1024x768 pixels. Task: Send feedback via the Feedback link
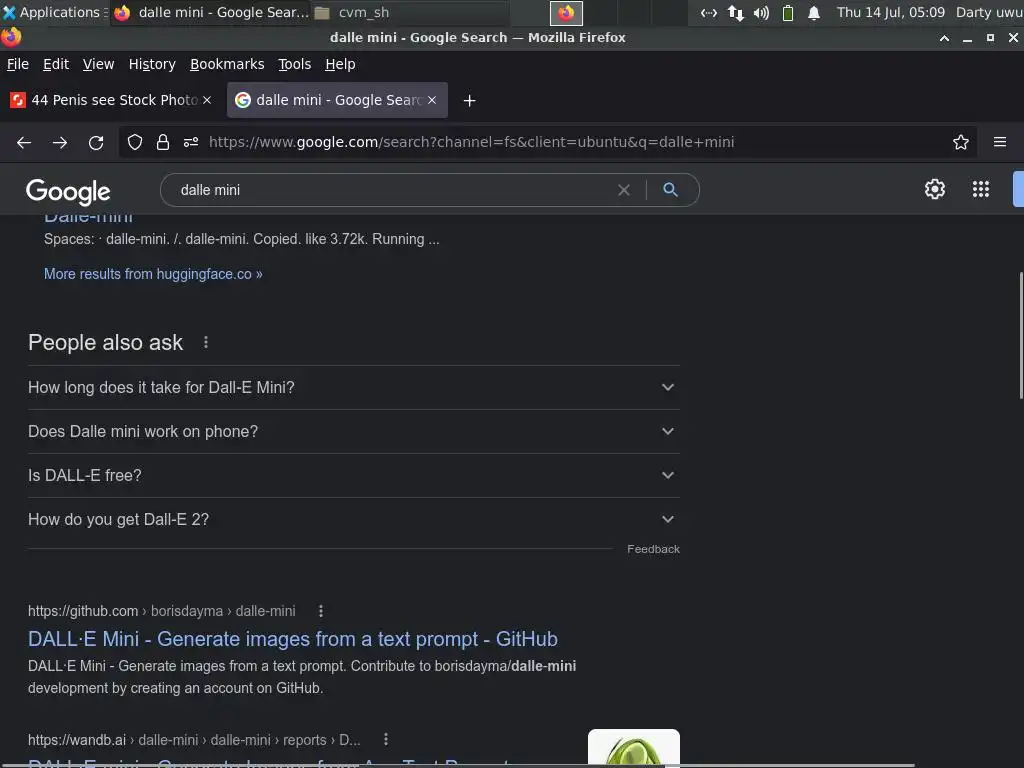tap(653, 549)
